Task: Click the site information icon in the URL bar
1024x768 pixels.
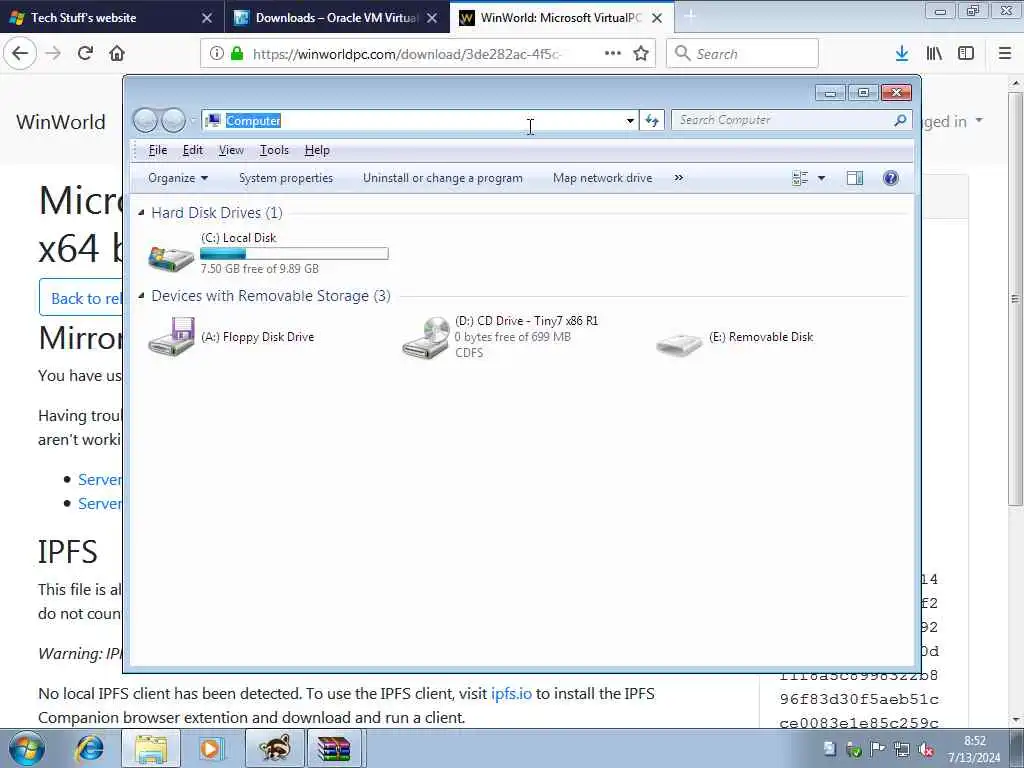Action: tap(216, 54)
